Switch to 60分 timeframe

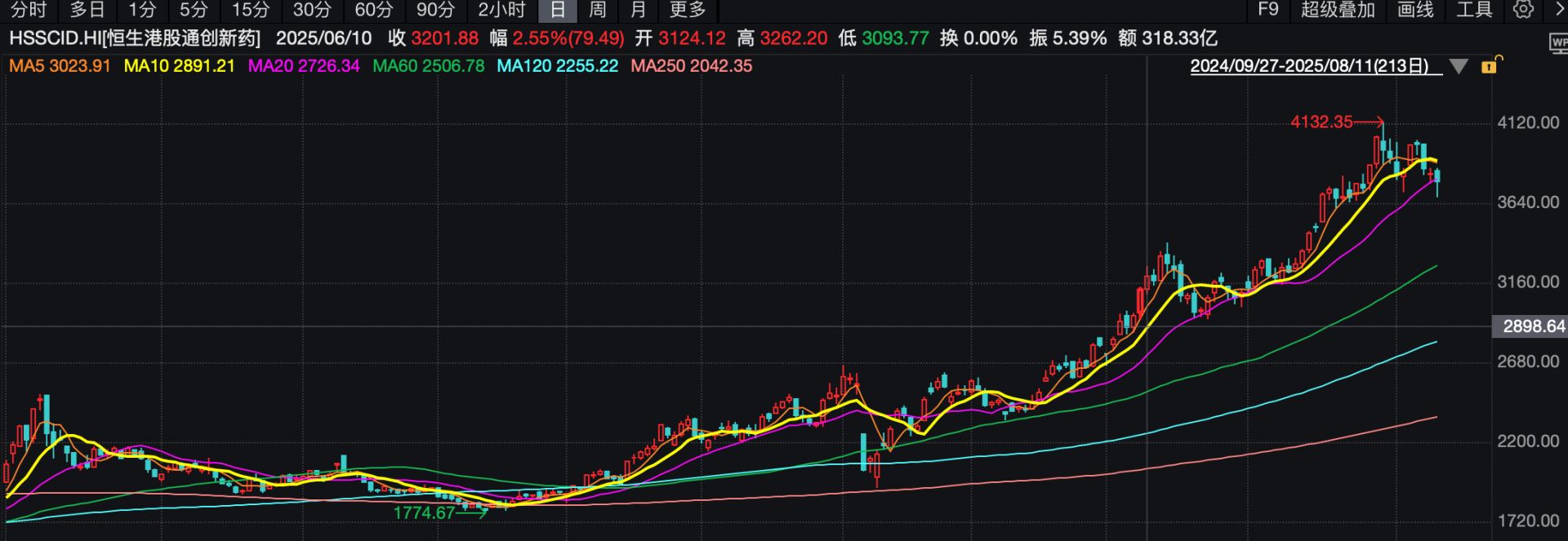tap(374, 10)
